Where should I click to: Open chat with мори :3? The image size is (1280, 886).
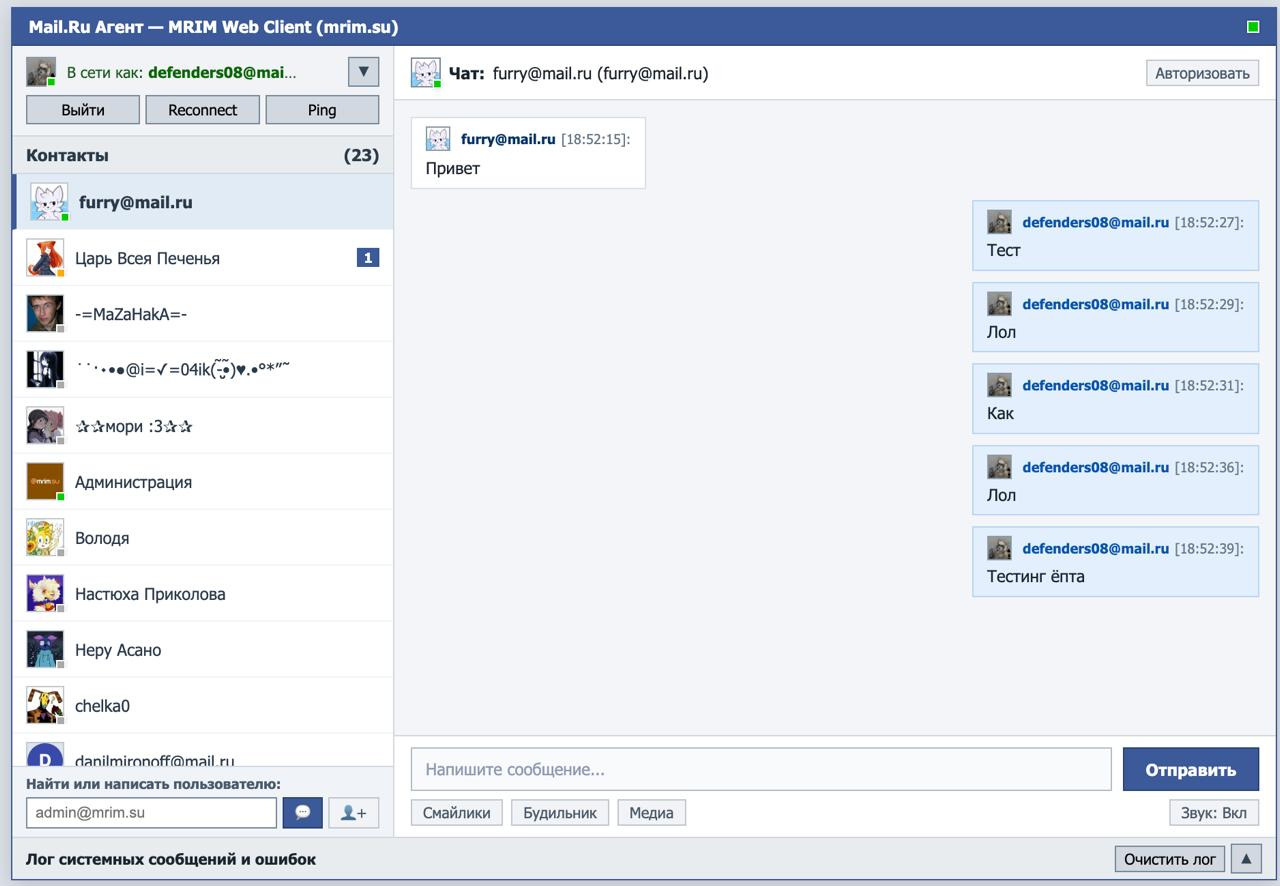coord(203,426)
